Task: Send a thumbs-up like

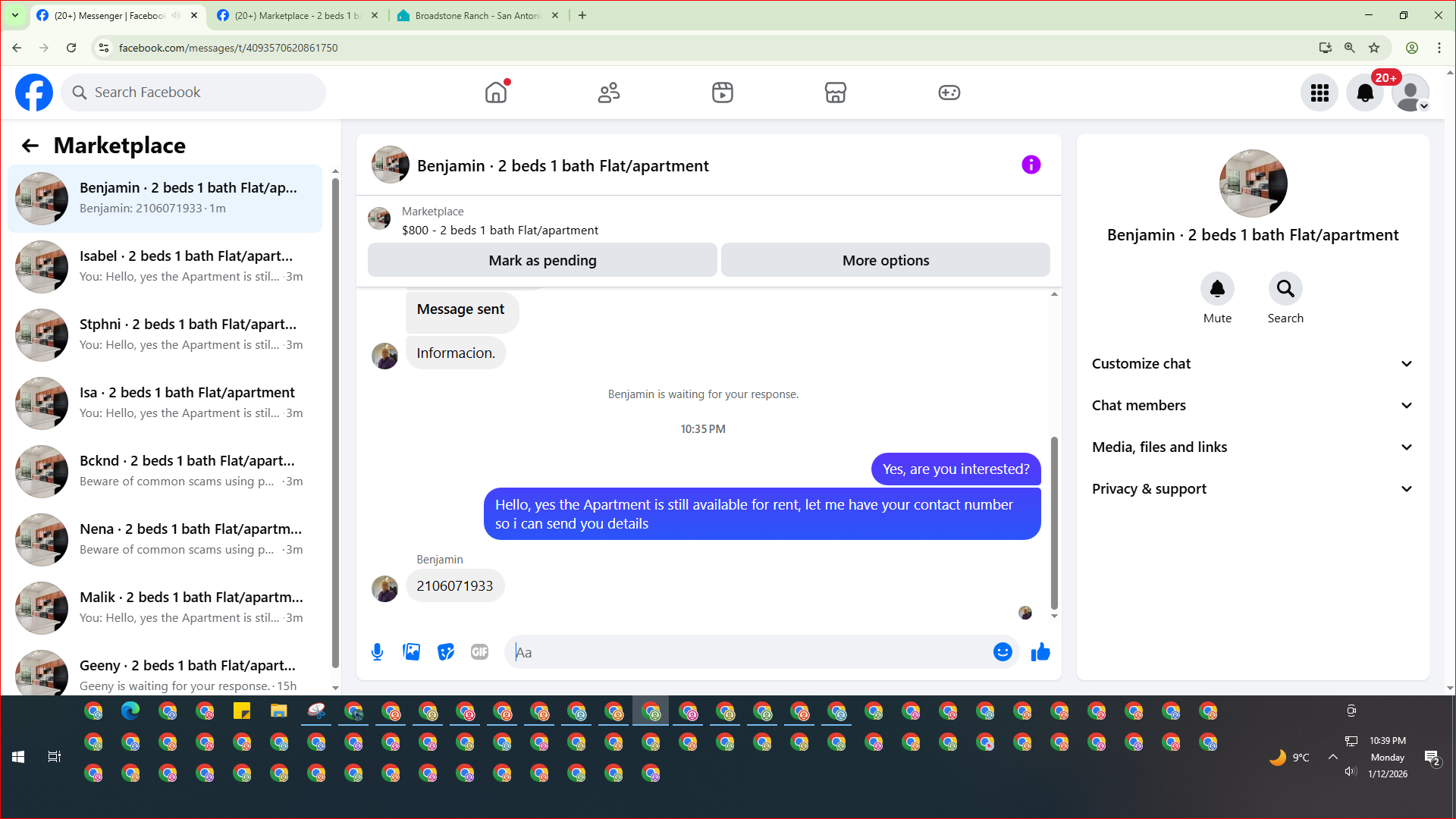Action: pos(1040,652)
